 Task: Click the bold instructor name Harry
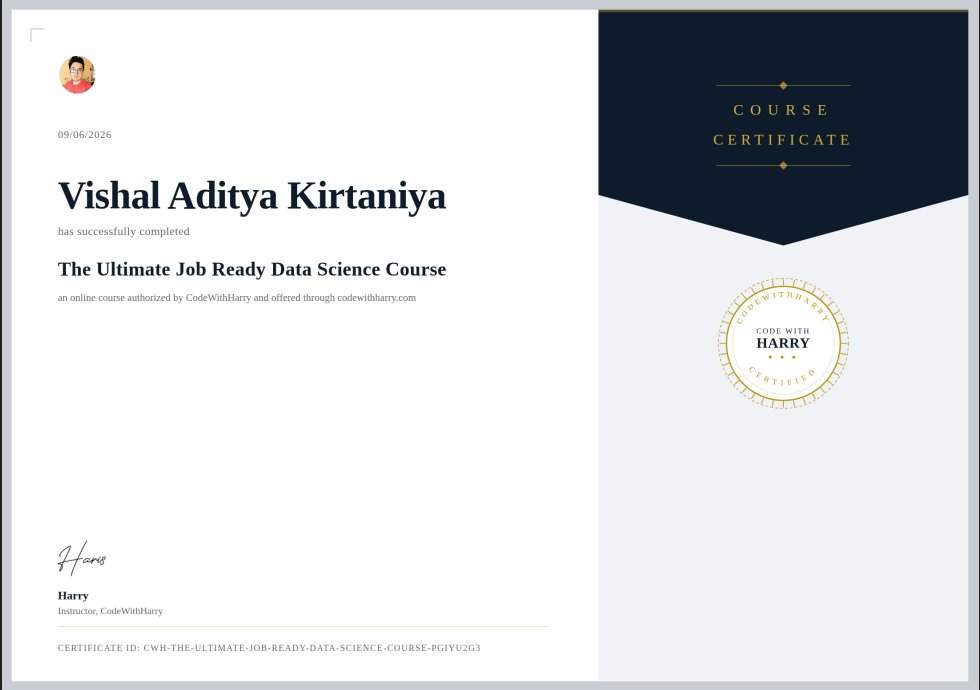click(73, 596)
